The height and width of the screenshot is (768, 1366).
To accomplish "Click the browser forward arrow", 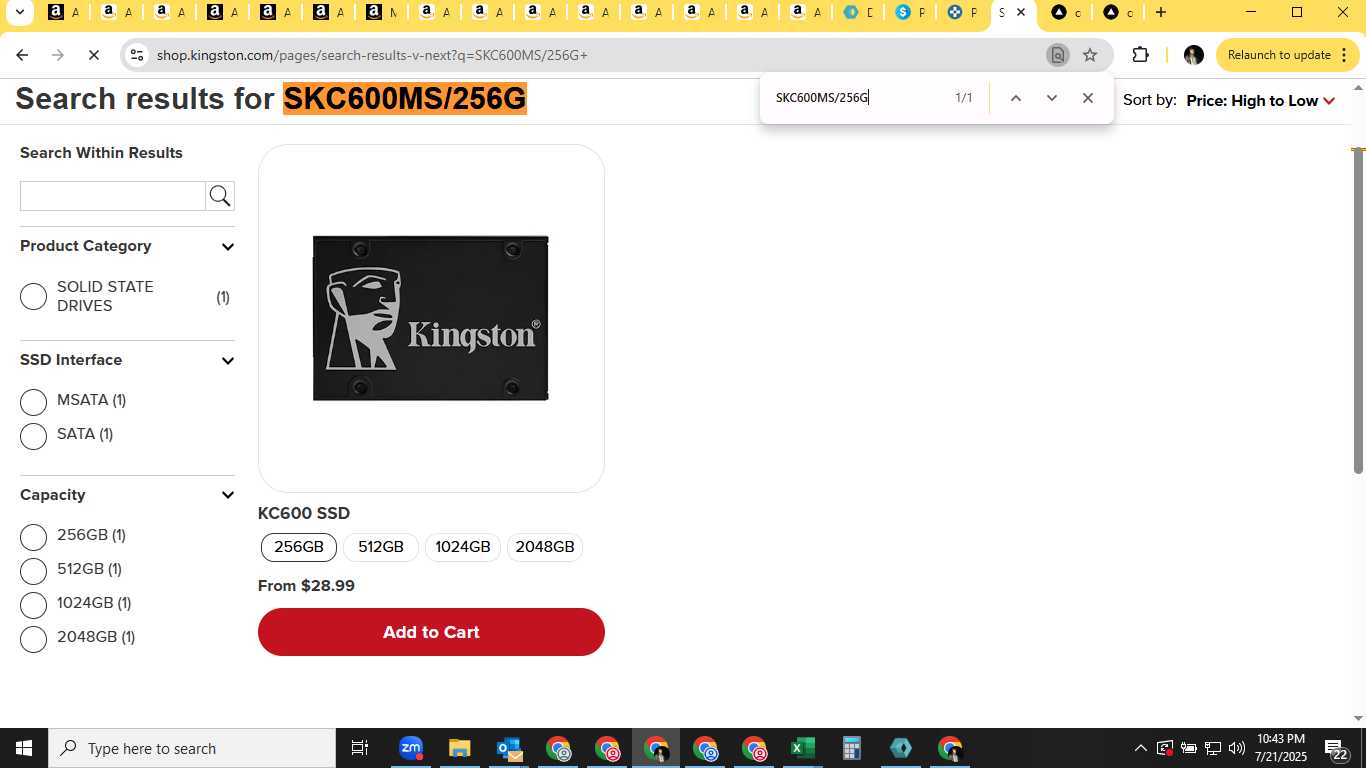I will coord(58,55).
